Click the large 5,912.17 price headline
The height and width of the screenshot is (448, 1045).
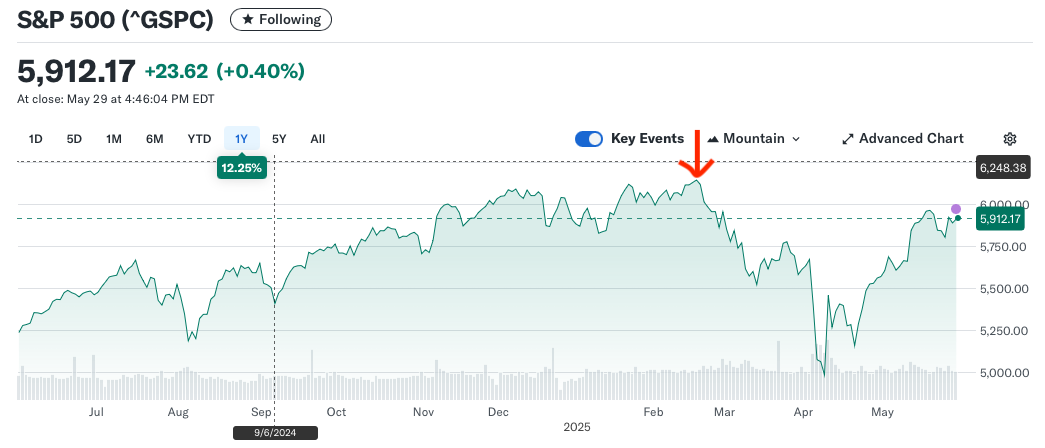(x=77, y=71)
